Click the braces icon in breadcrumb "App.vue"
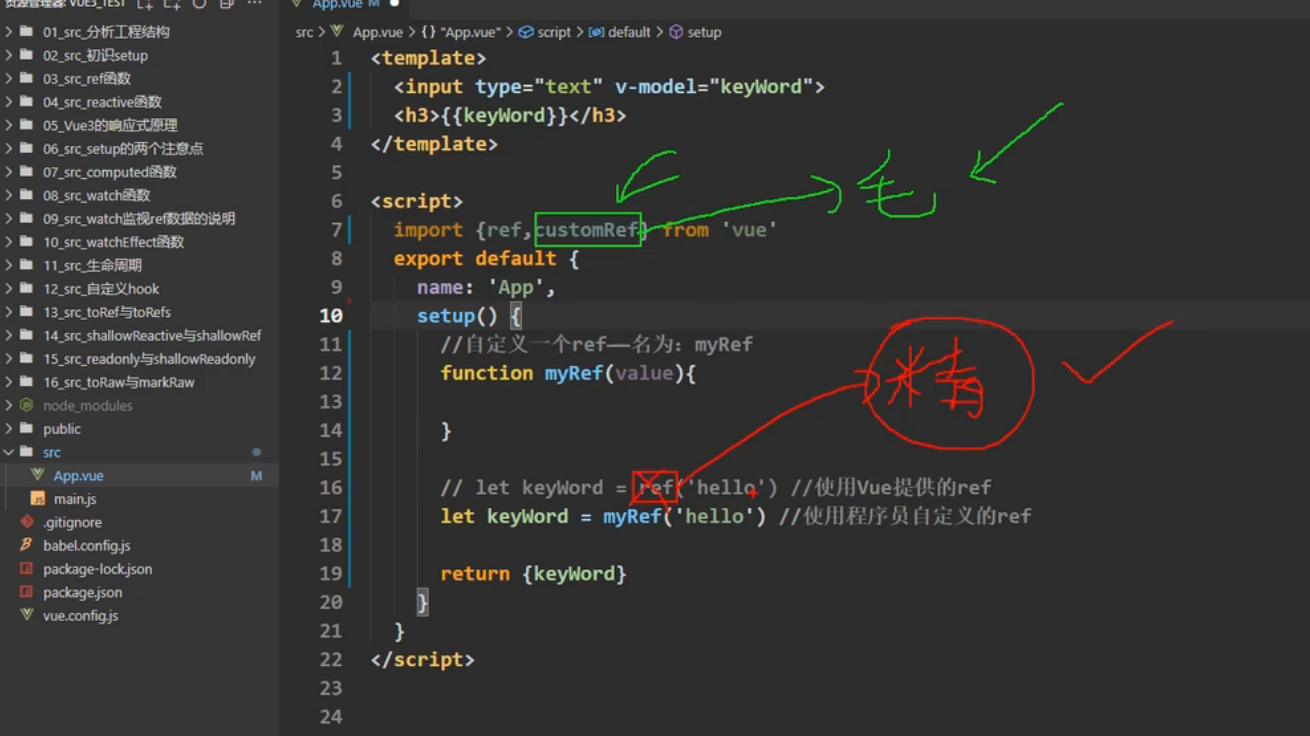Viewport: 1310px width, 736px height. pos(426,32)
